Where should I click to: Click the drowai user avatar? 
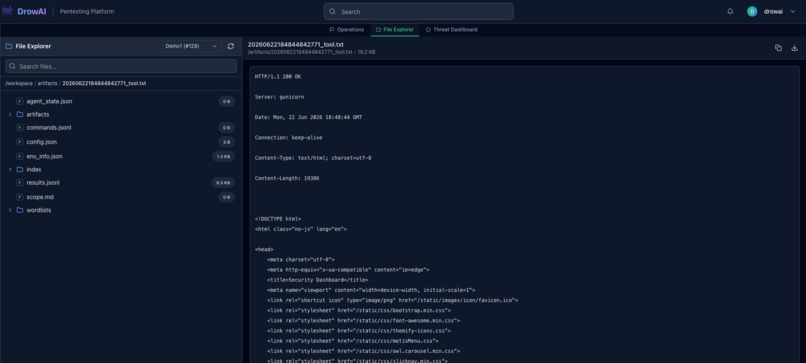tap(752, 11)
